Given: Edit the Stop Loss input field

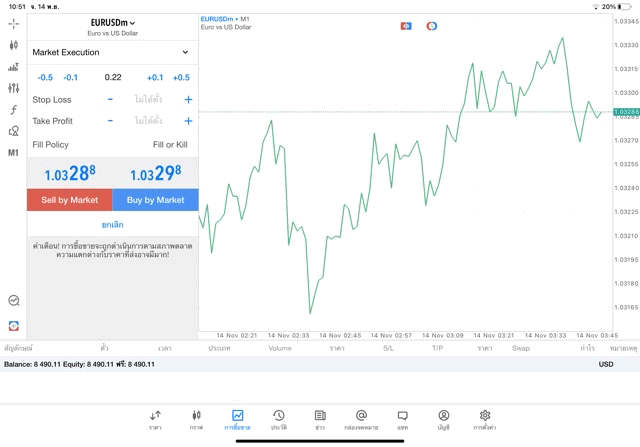Looking at the screenshot, I should [149, 99].
